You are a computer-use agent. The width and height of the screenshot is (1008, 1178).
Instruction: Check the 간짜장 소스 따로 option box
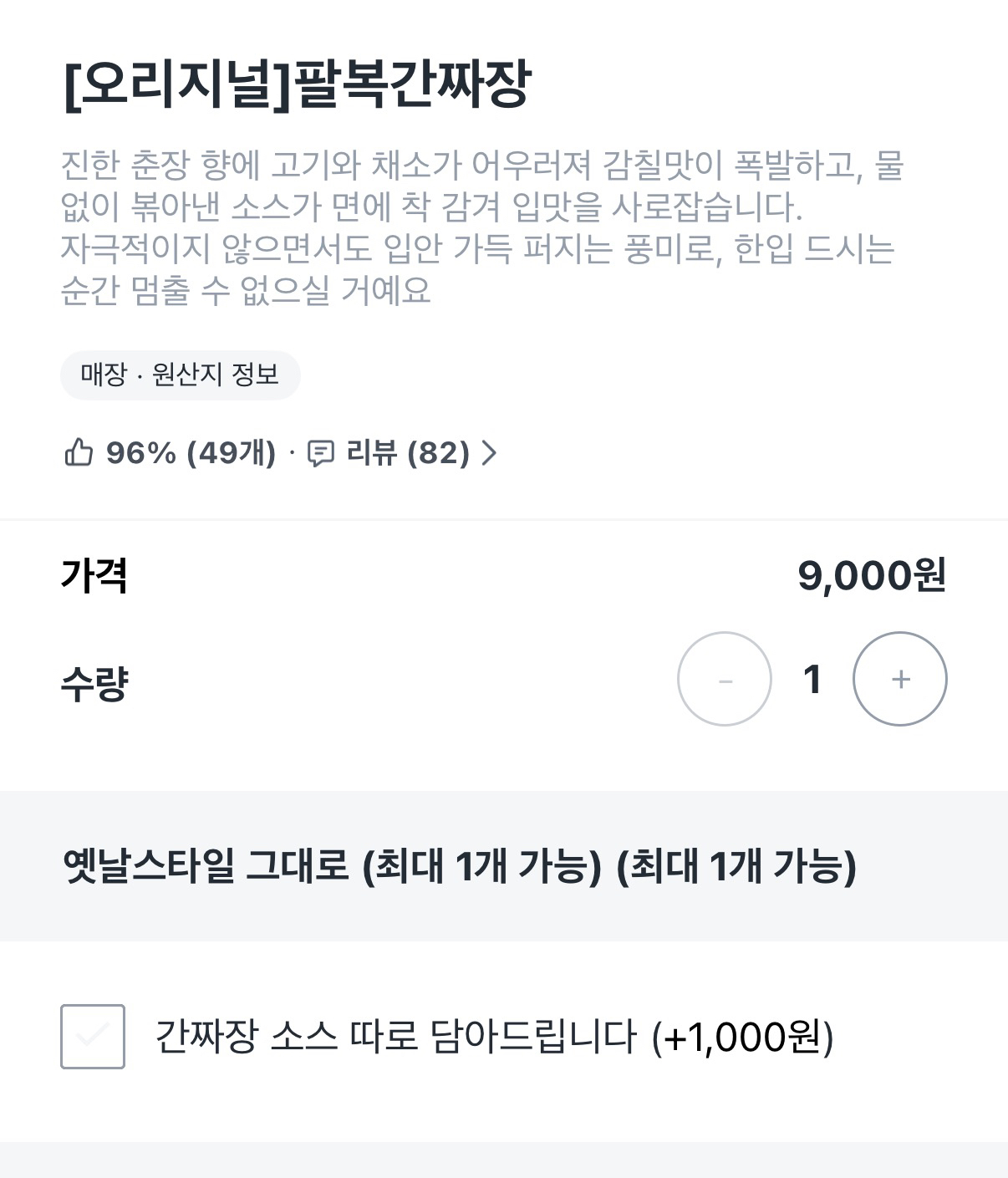(93, 1037)
